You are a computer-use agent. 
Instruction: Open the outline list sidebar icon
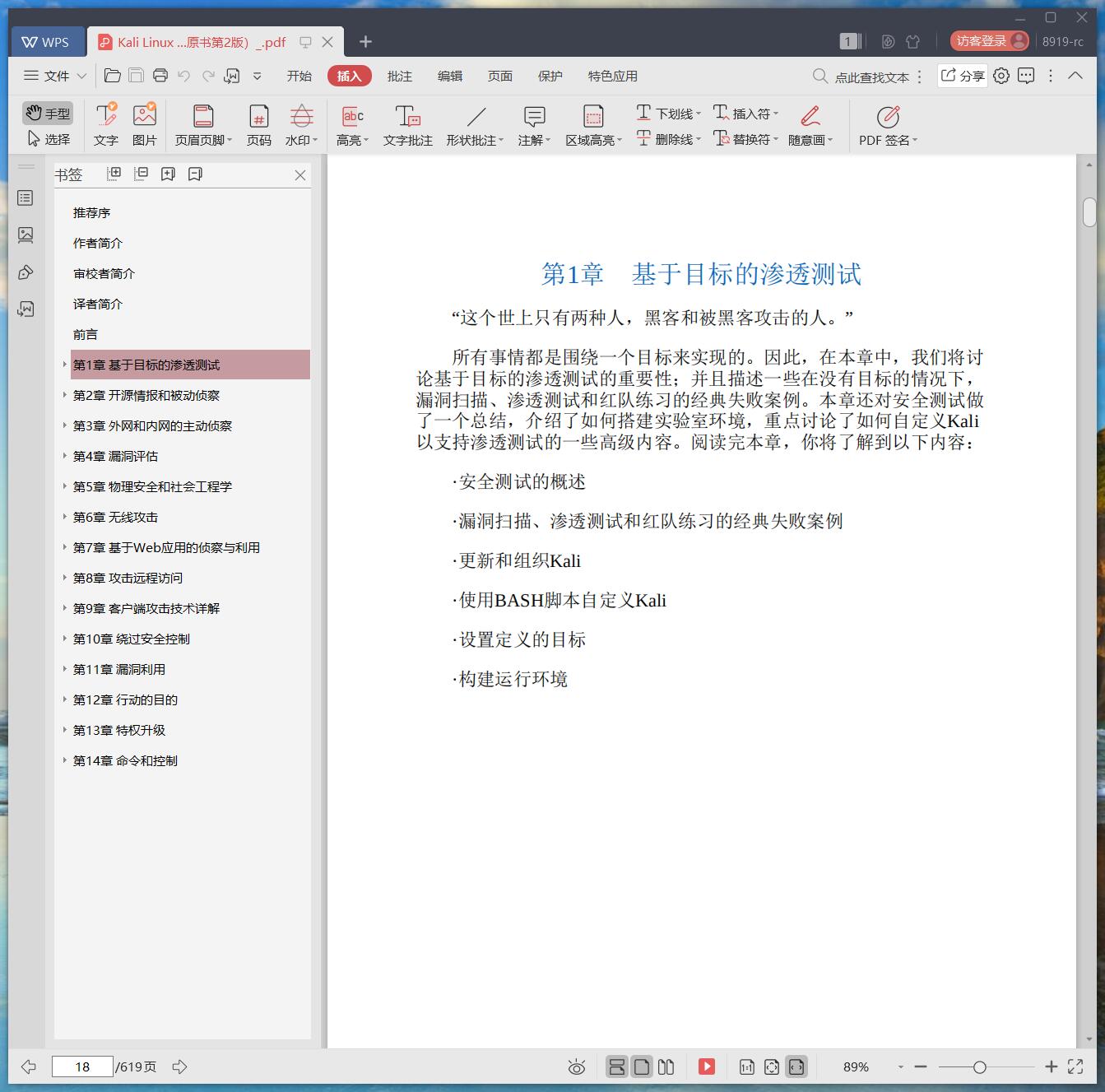(x=26, y=198)
